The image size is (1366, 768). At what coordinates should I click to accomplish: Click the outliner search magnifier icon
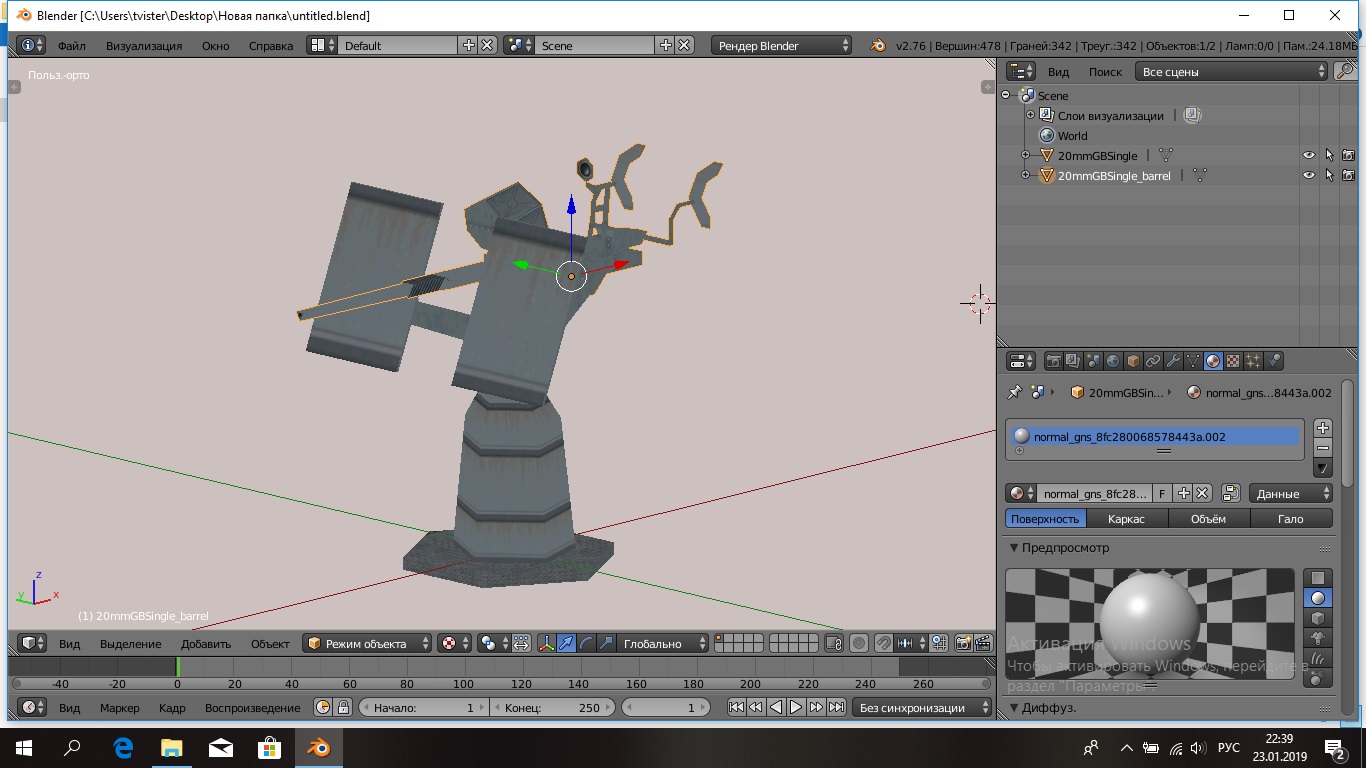[x=1345, y=72]
